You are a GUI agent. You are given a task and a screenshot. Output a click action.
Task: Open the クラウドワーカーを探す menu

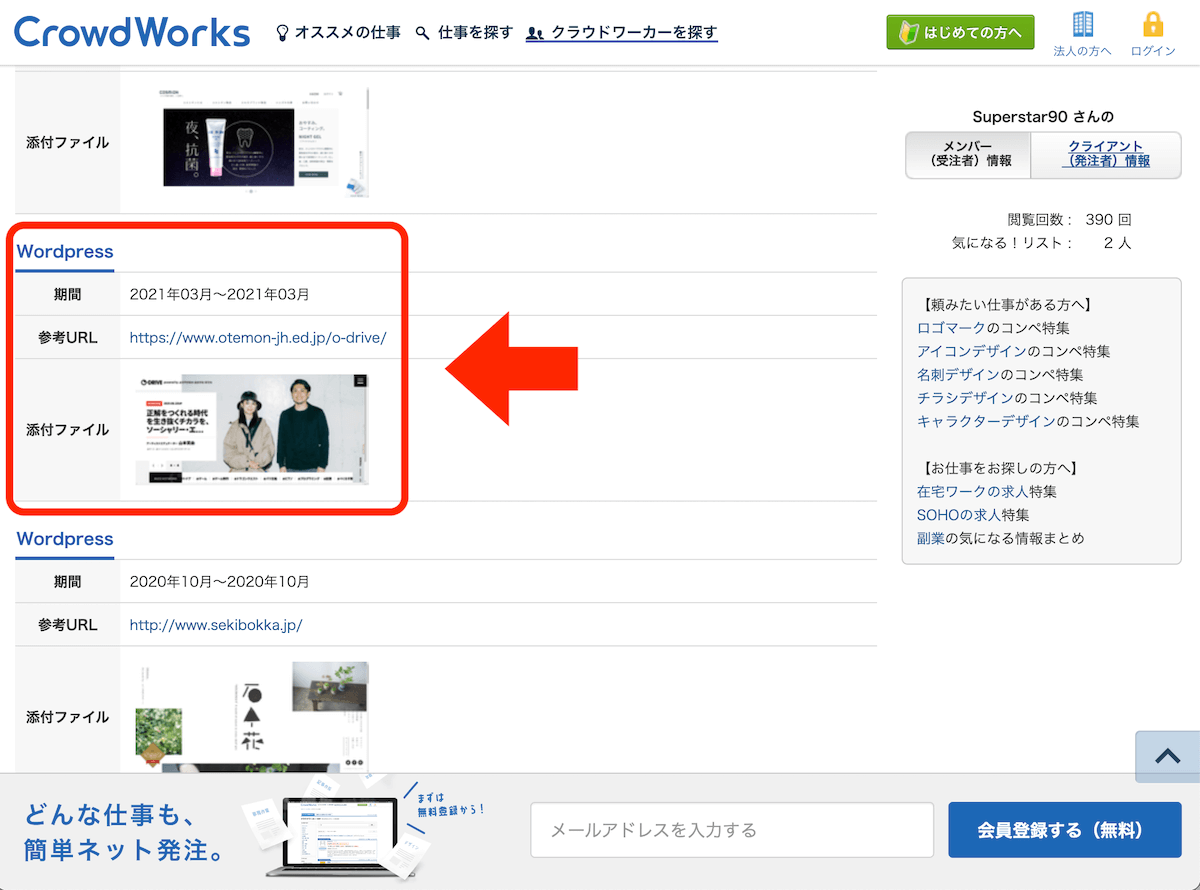(x=621, y=33)
